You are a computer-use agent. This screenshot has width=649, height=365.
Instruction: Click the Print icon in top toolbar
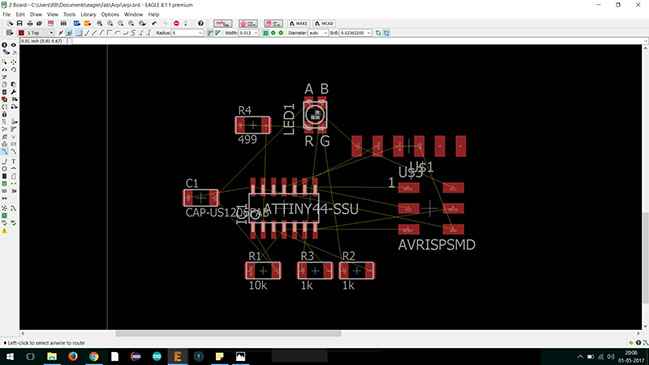tap(30, 24)
